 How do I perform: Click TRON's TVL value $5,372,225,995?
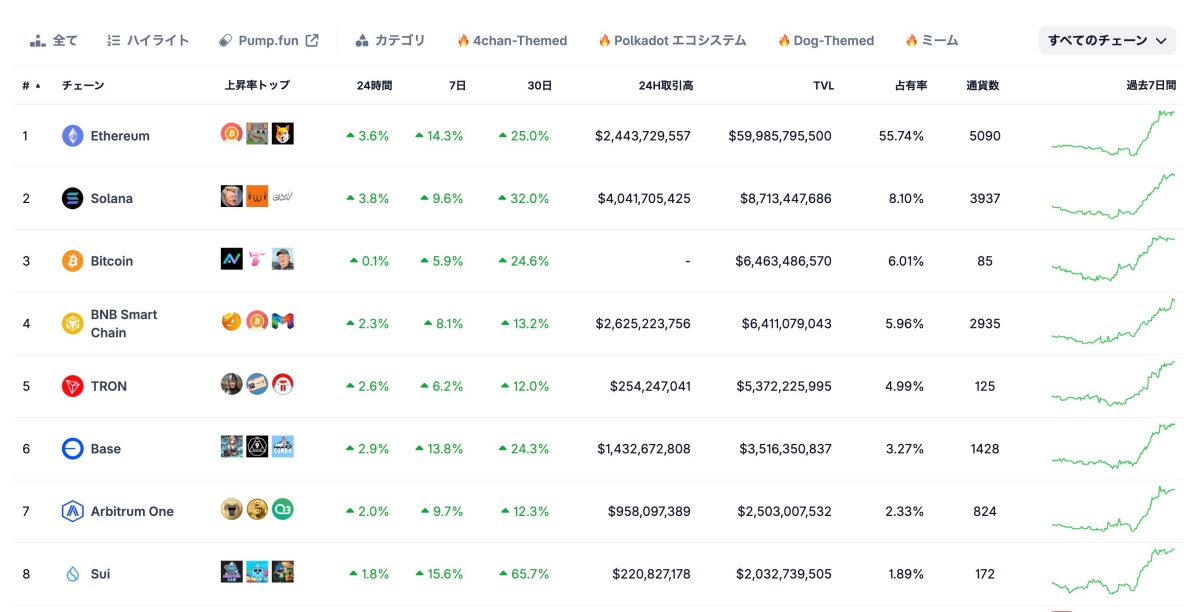click(x=785, y=386)
